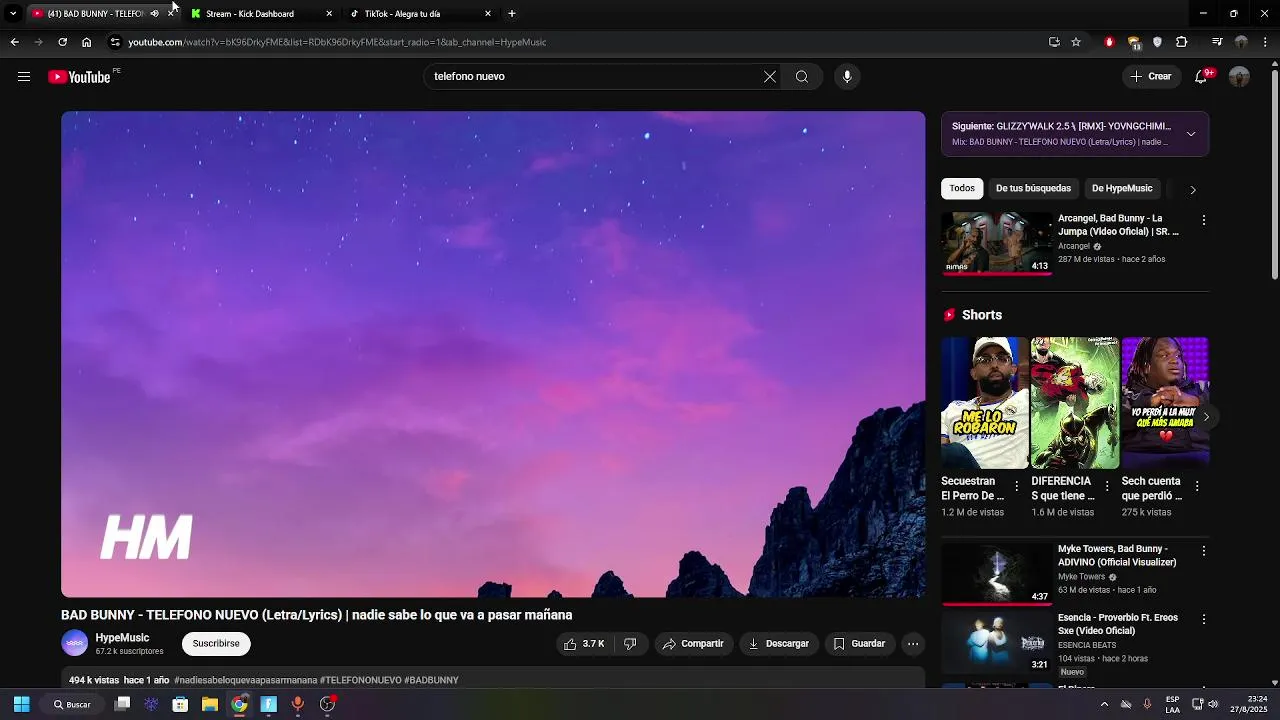This screenshot has height=720, width=1280.
Task: Open the red hand ad blocker extension
Action: 1109,42
